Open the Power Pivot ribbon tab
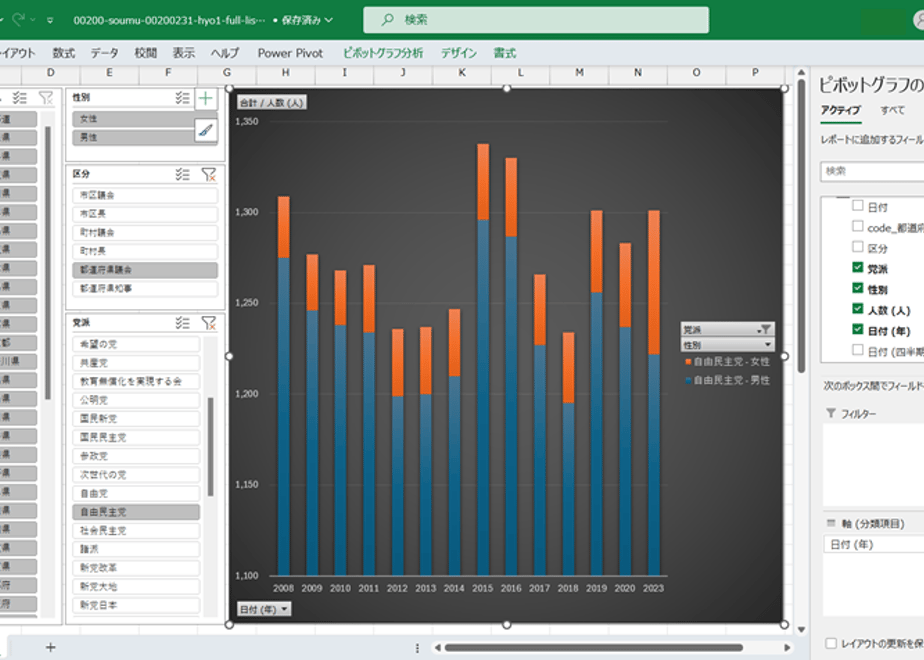Screen dimensions: 924x660 [291, 53]
